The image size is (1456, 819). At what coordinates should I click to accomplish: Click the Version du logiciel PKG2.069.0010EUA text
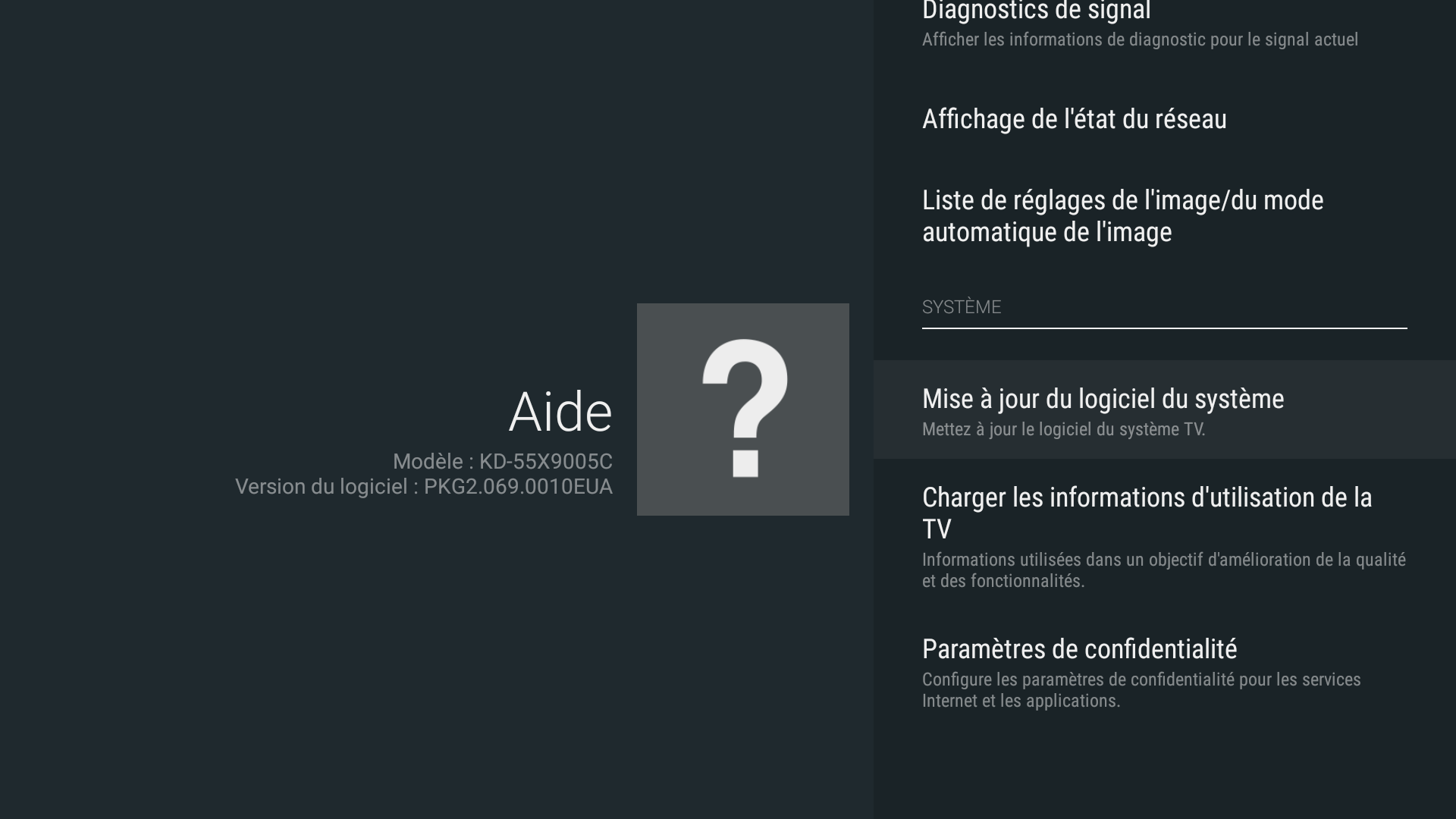tap(423, 487)
